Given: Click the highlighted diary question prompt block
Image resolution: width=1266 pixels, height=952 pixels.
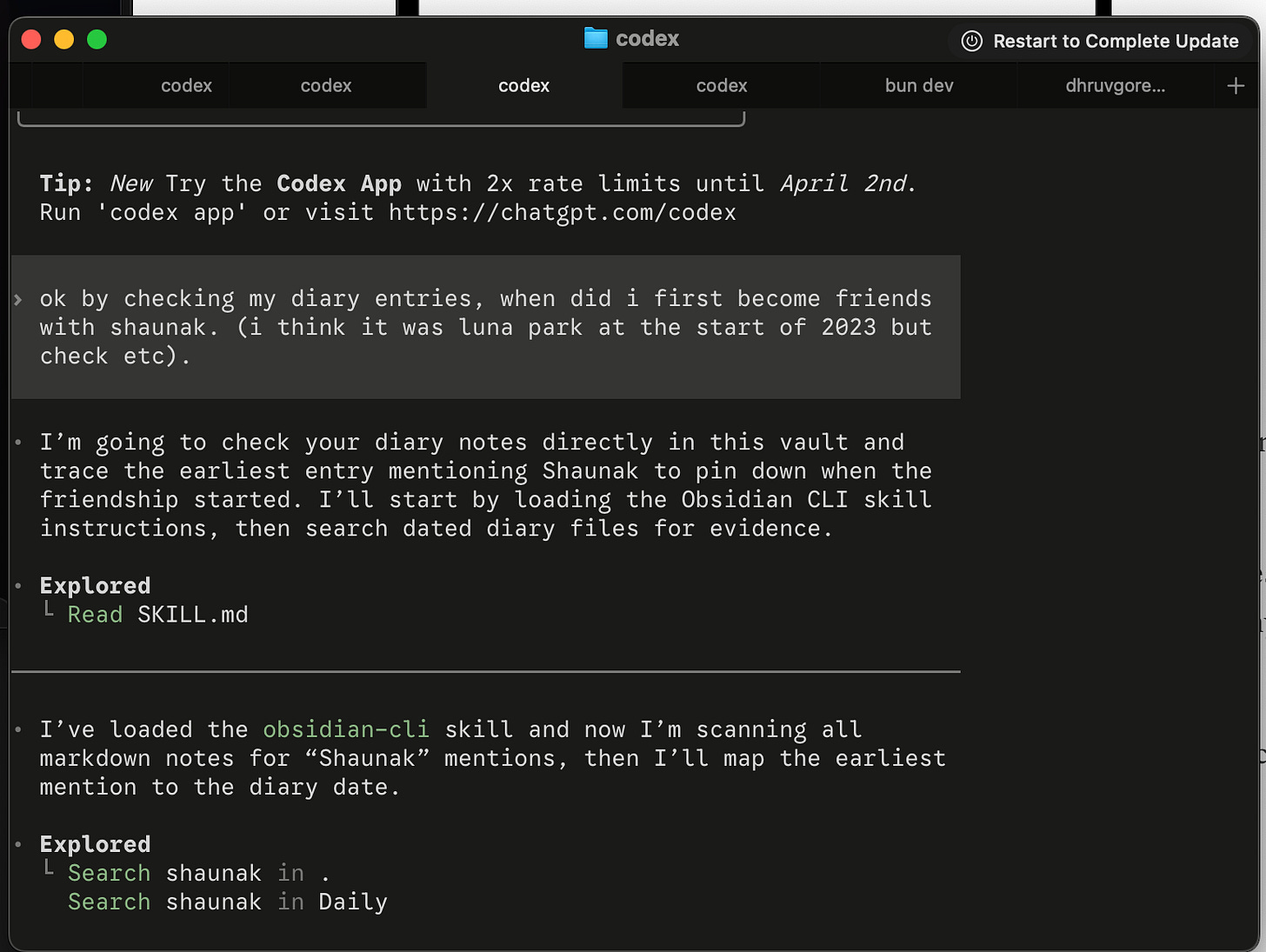Looking at the screenshot, I should pyautogui.click(x=485, y=327).
